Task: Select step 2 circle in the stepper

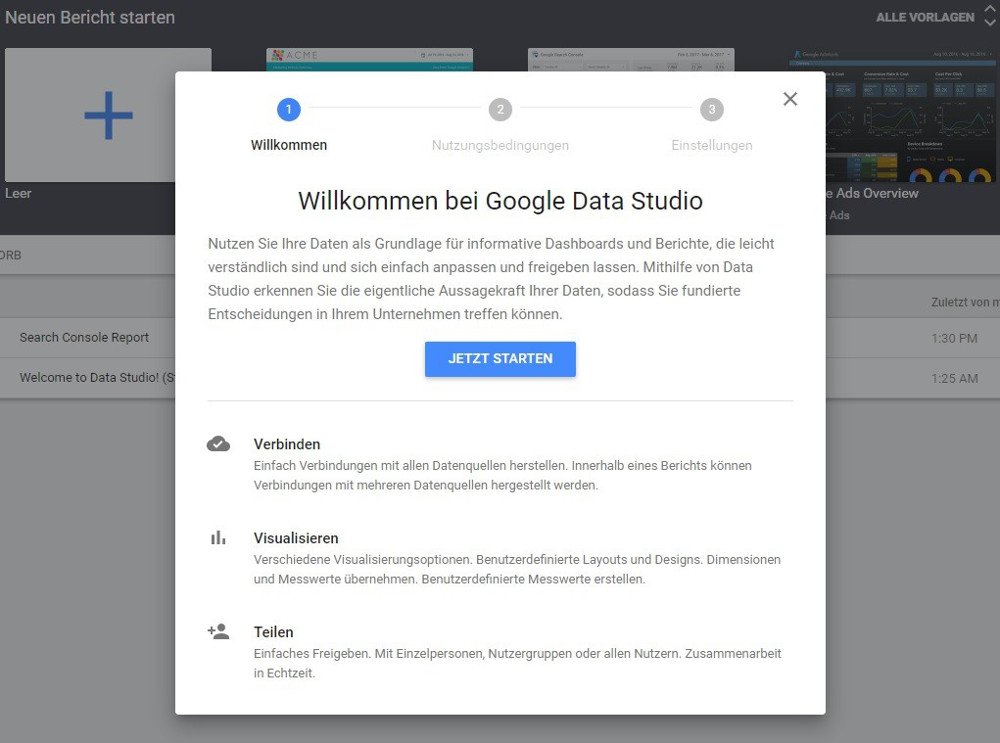Action: pyautogui.click(x=500, y=110)
